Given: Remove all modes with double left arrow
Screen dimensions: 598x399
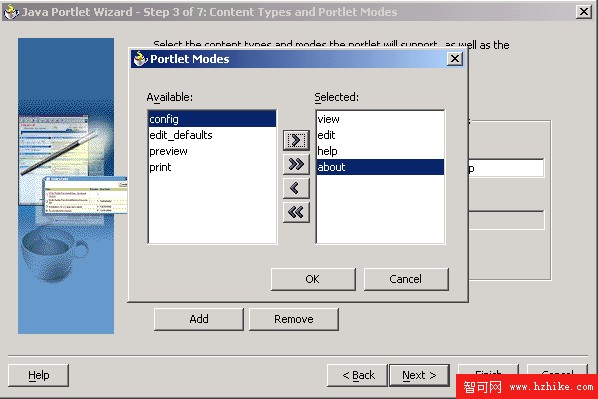Looking at the screenshot, I should (x=296, y=212).
